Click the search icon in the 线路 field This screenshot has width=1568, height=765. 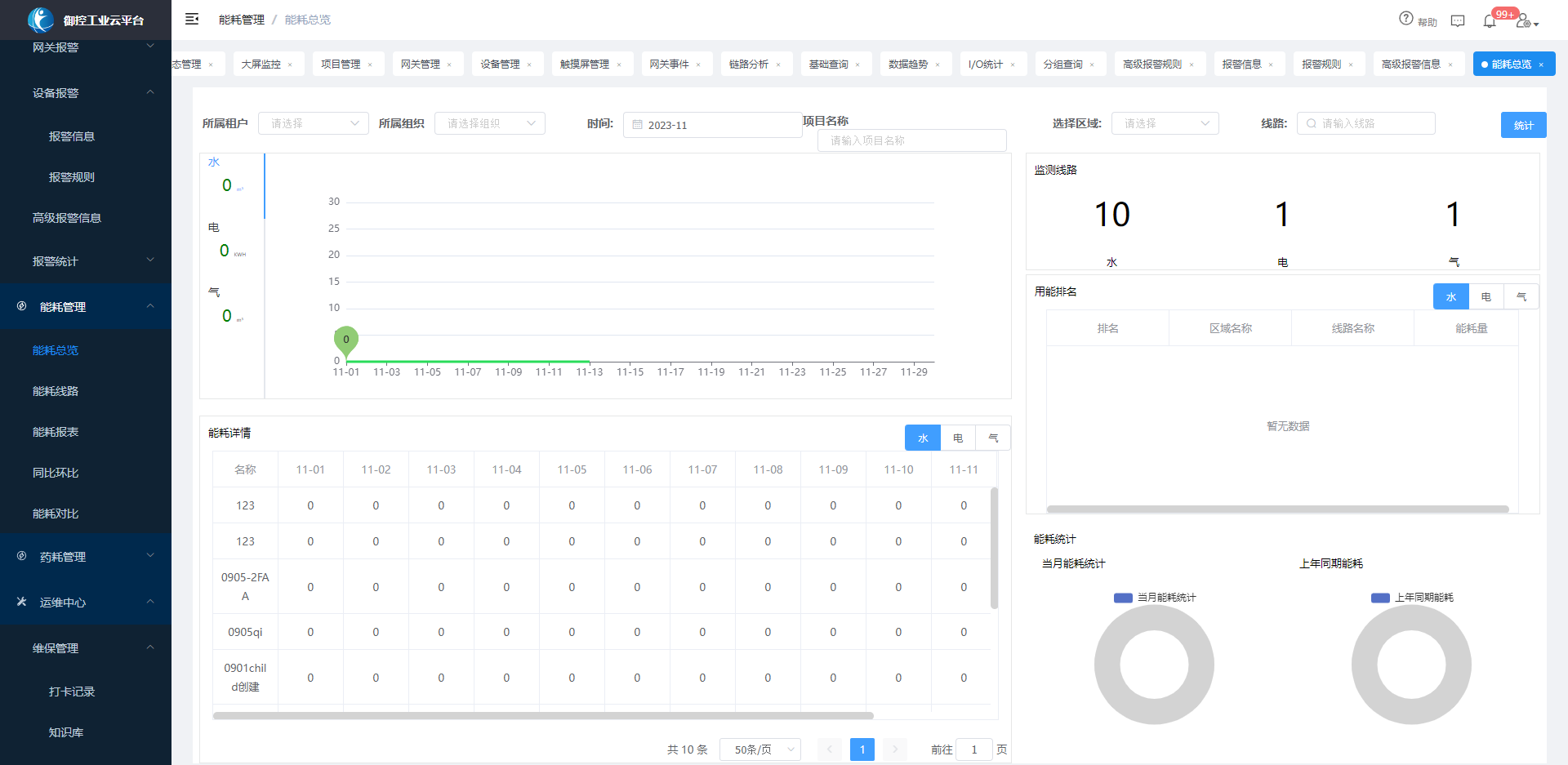point(1312,123)
